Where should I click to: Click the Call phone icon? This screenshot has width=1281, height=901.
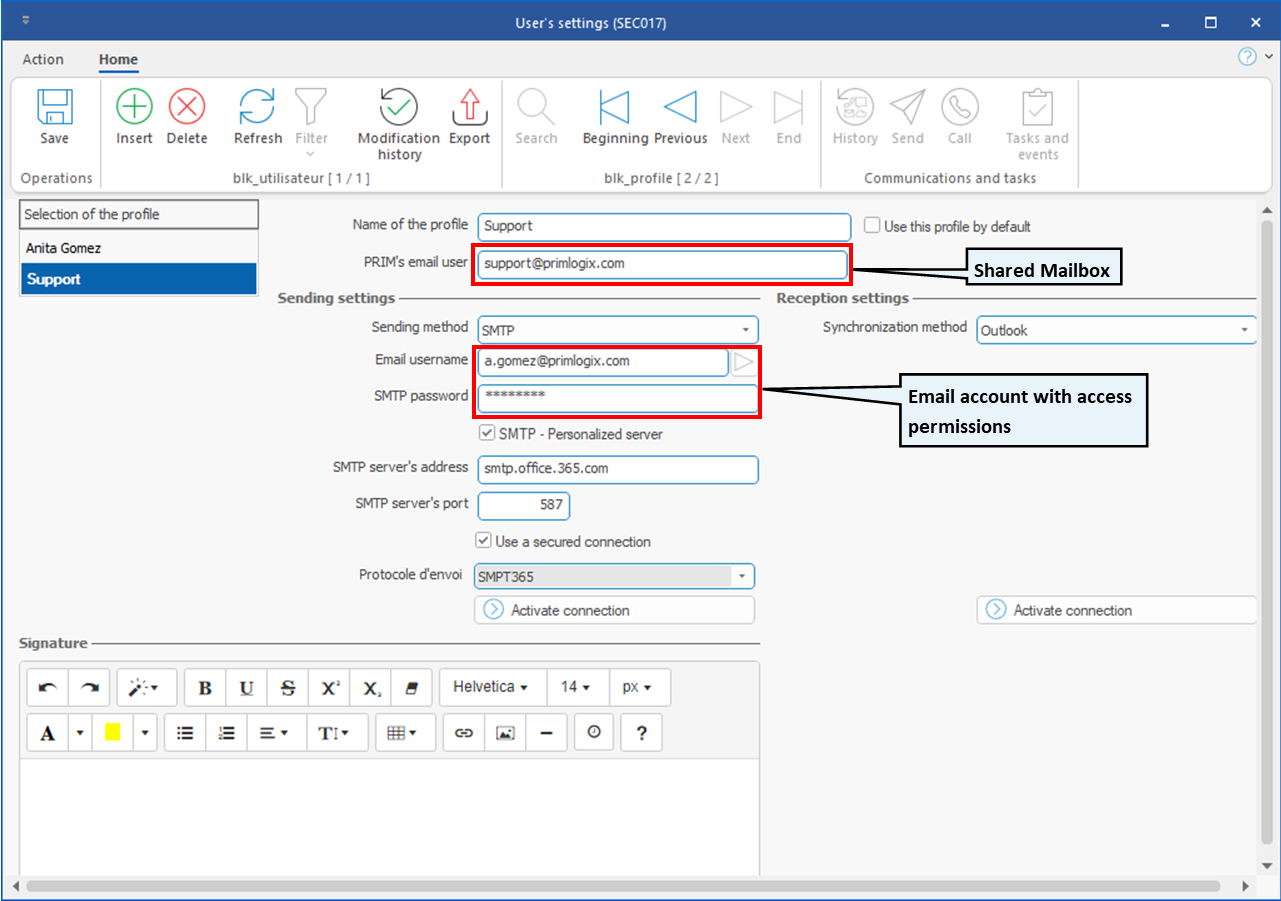(x=960, y=107)
